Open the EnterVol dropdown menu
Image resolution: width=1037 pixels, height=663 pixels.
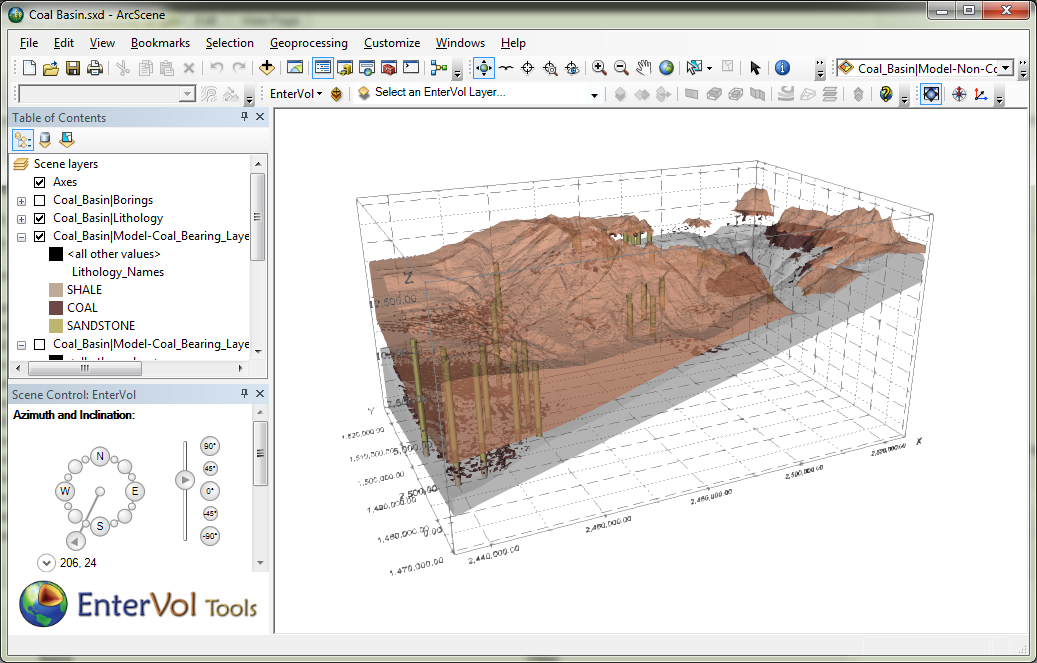pyautogui.click(x=296, y=94)
